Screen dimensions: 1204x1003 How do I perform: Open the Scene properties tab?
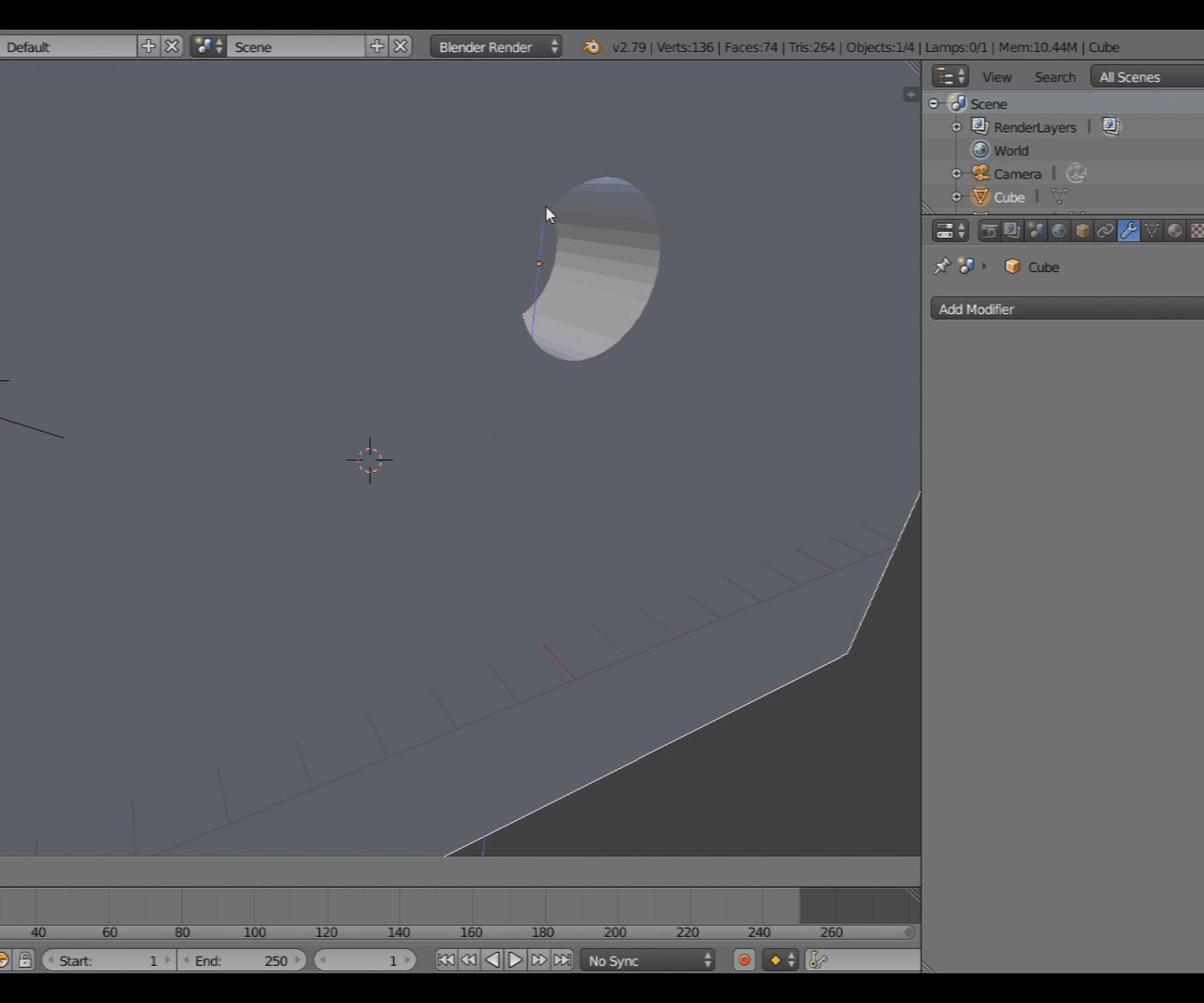[1035, 230]
